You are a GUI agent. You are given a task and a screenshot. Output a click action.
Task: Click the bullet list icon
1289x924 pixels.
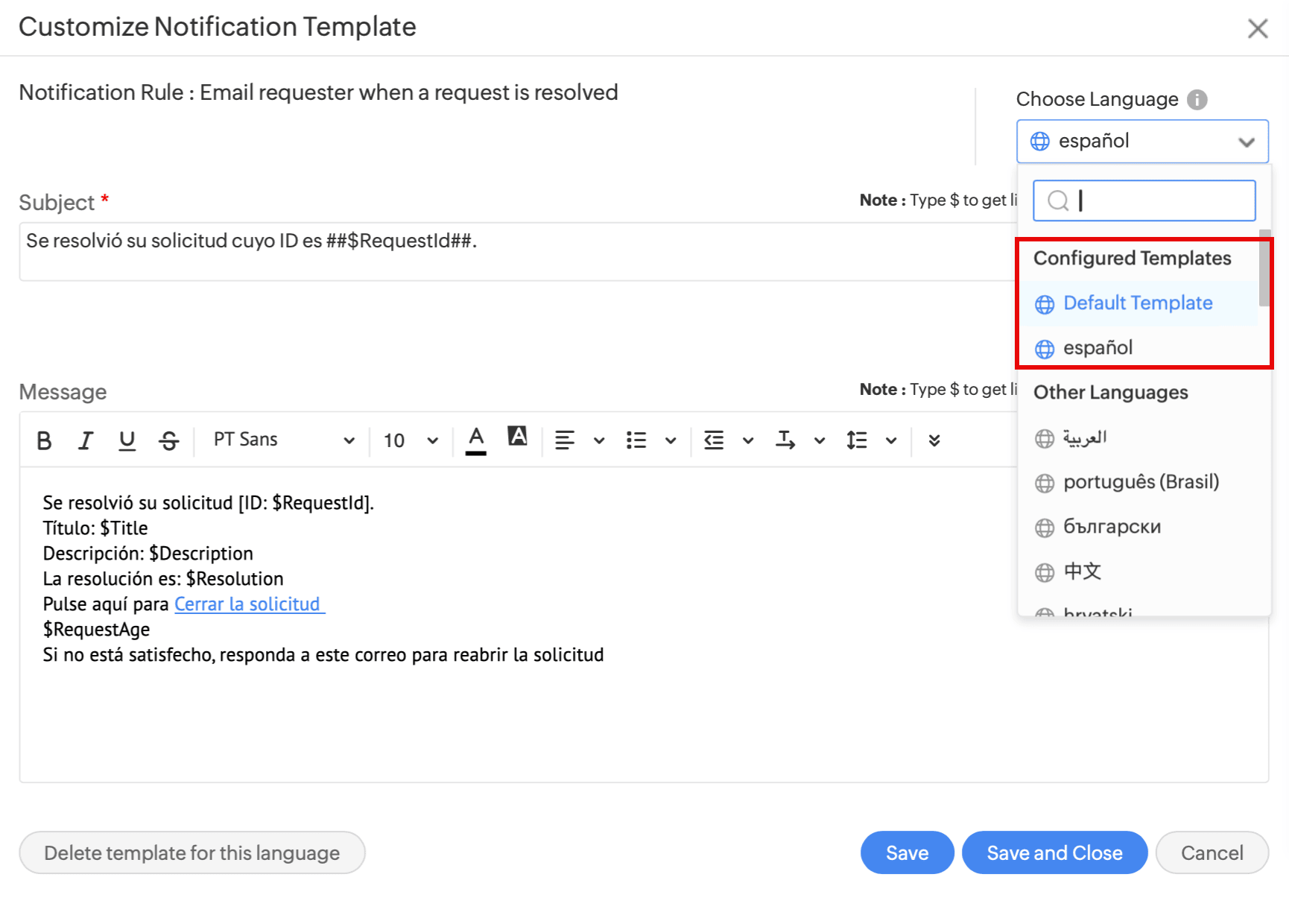tap(636, 440)
